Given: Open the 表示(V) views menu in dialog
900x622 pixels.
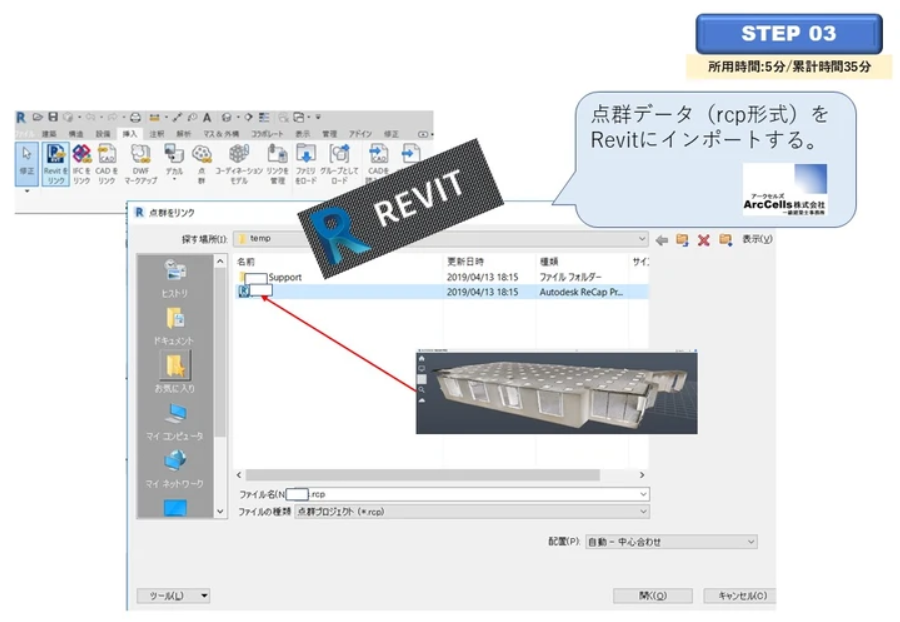Looking at the screenshot, I should click(757, 239).
